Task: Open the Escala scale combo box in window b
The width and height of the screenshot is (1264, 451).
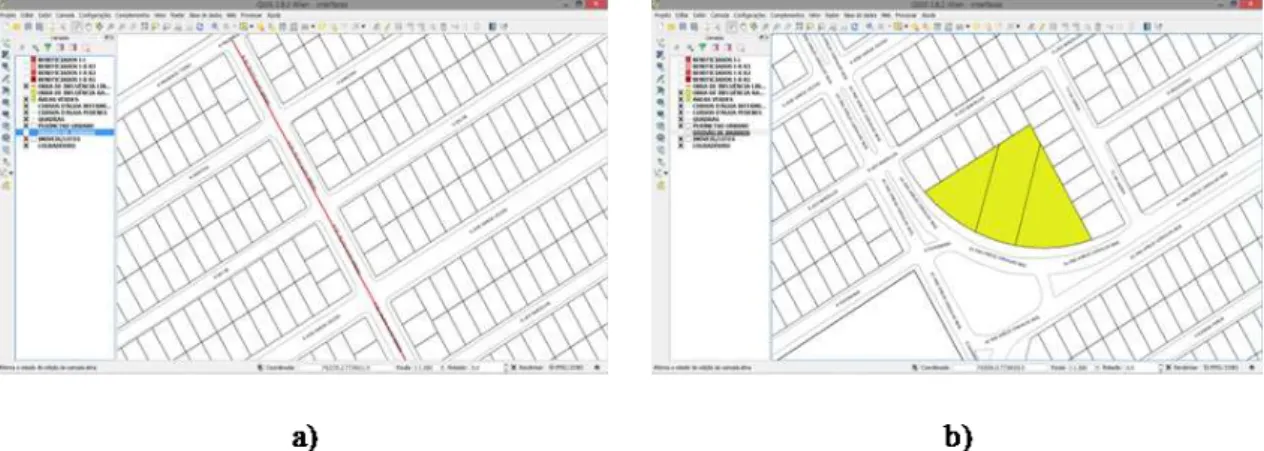Action: tap(1079, 368)
